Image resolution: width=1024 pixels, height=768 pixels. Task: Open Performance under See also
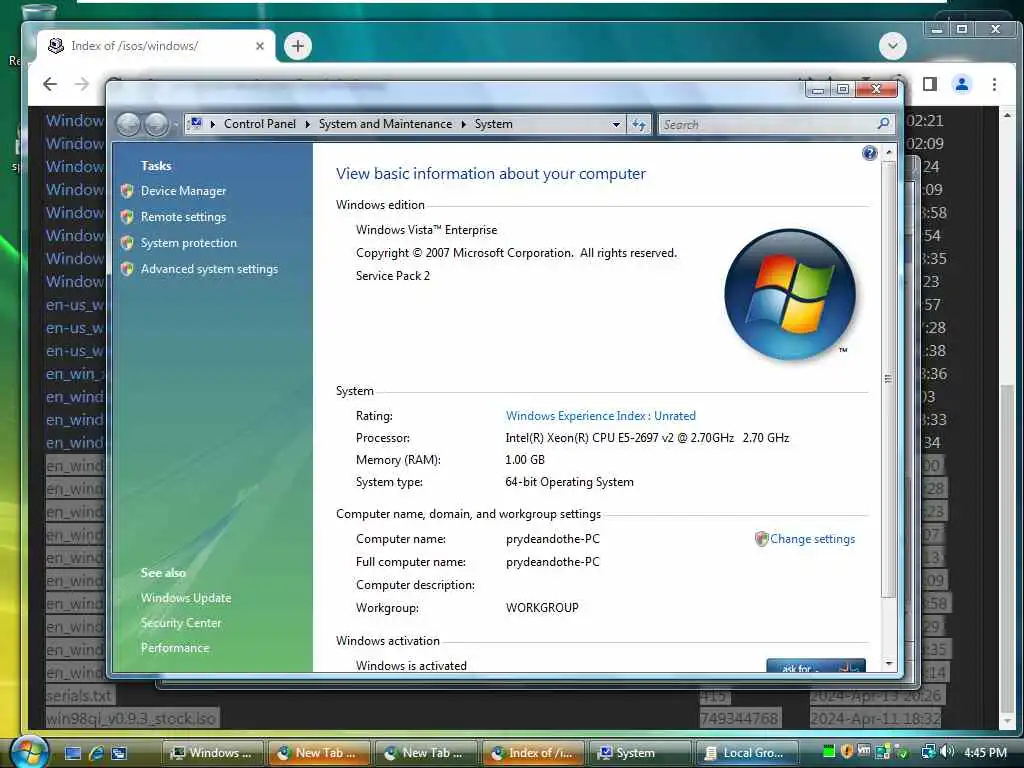click(175, 648)
